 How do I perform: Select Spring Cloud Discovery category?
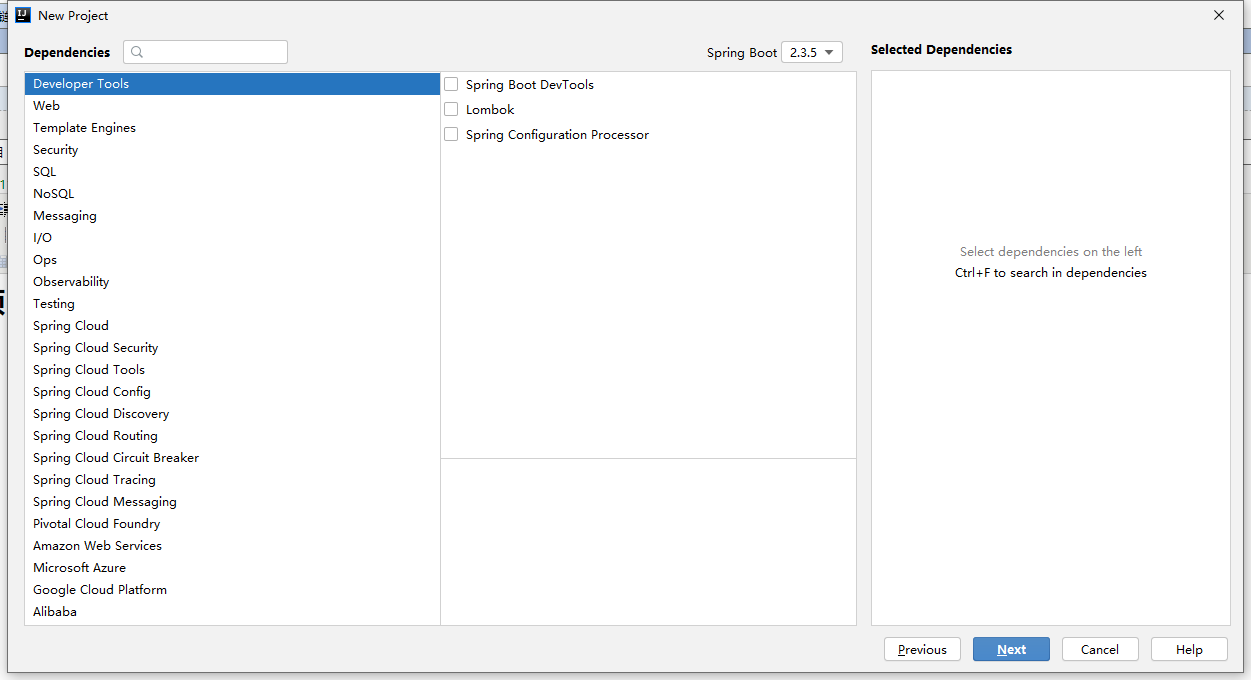point(232,414)
